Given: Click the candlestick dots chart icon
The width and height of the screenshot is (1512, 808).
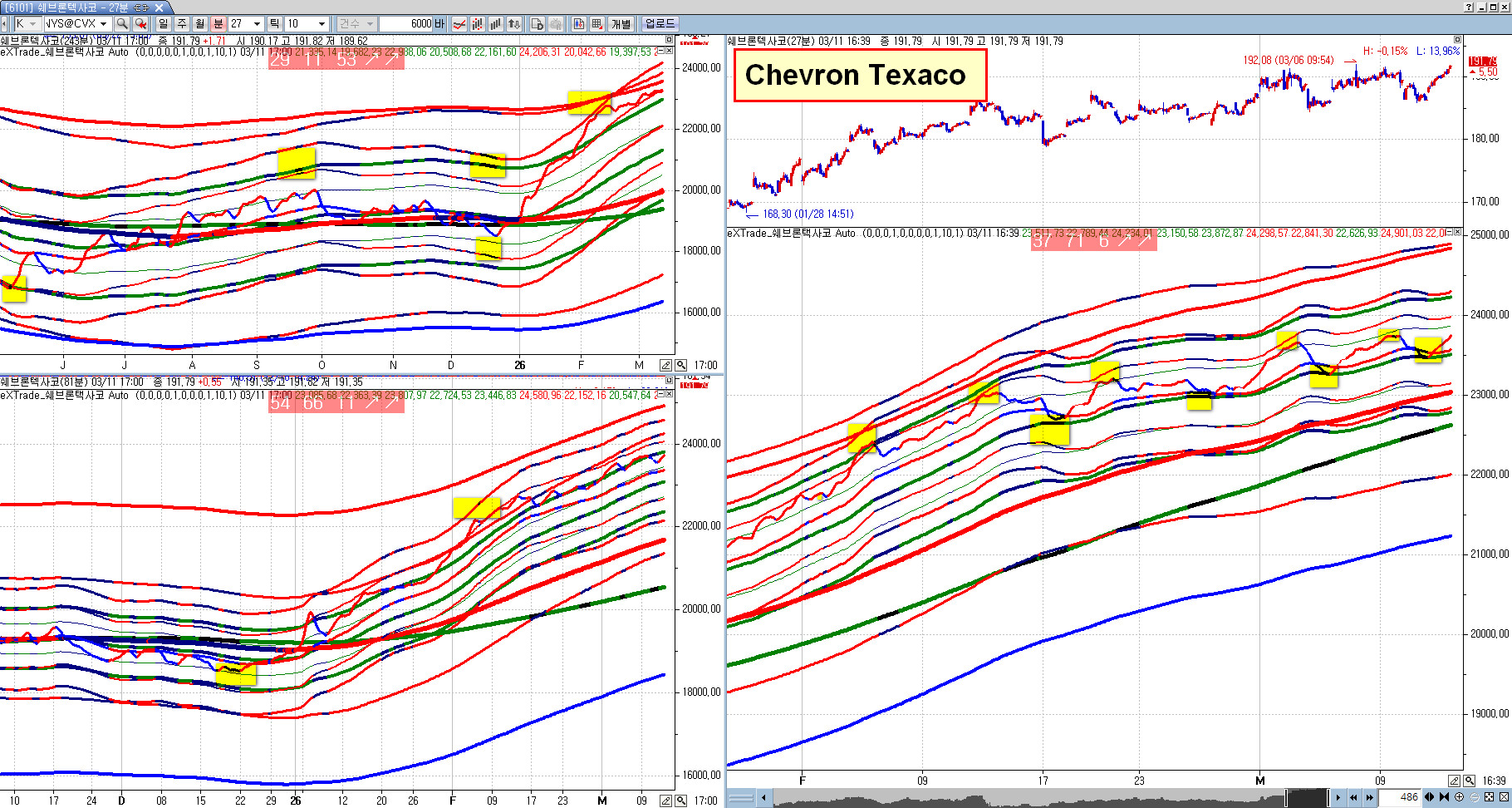Looking at the screenshot, I should [478, 24].
